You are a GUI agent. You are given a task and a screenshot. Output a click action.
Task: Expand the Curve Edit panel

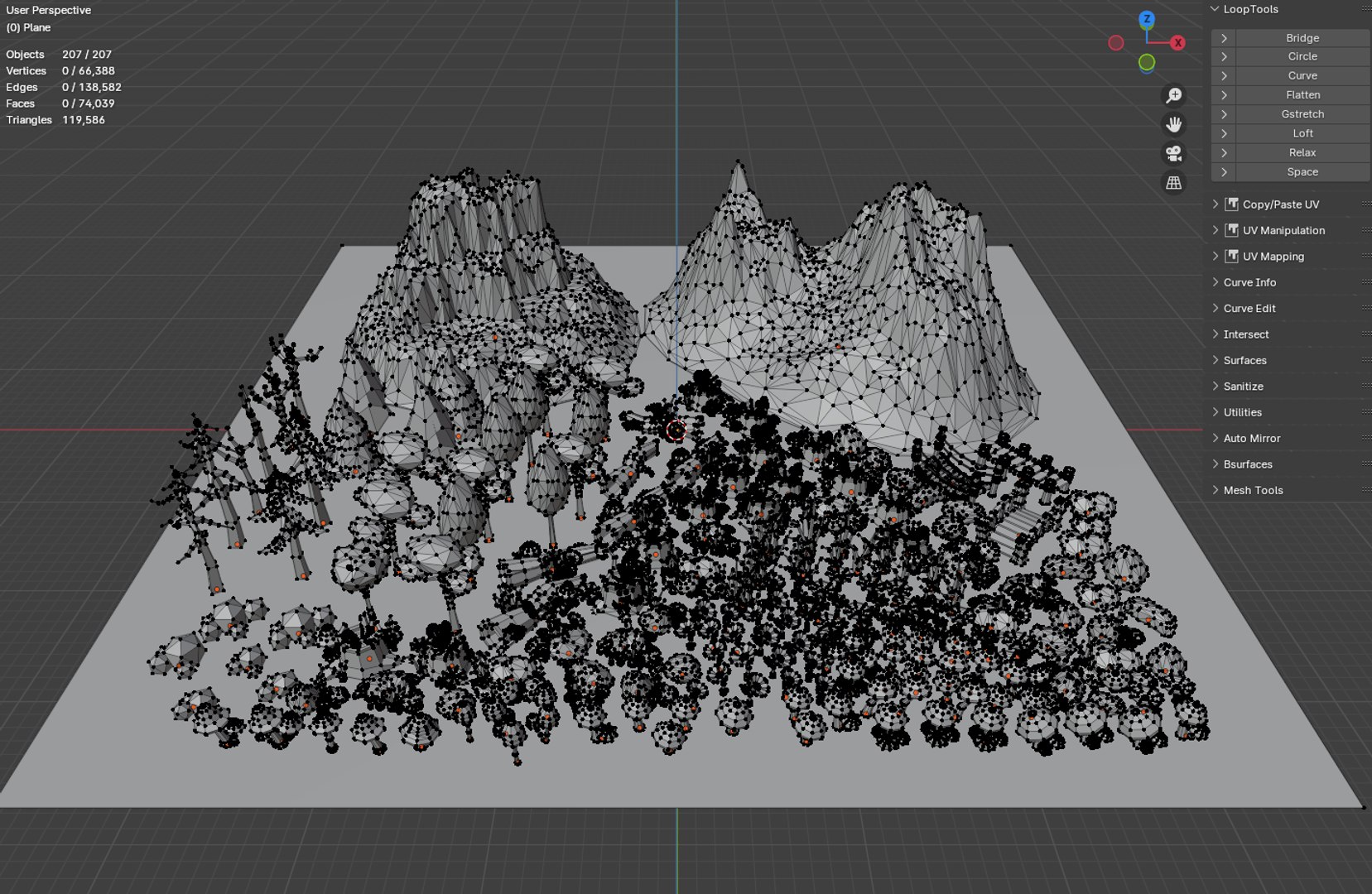coord(1216,308)
